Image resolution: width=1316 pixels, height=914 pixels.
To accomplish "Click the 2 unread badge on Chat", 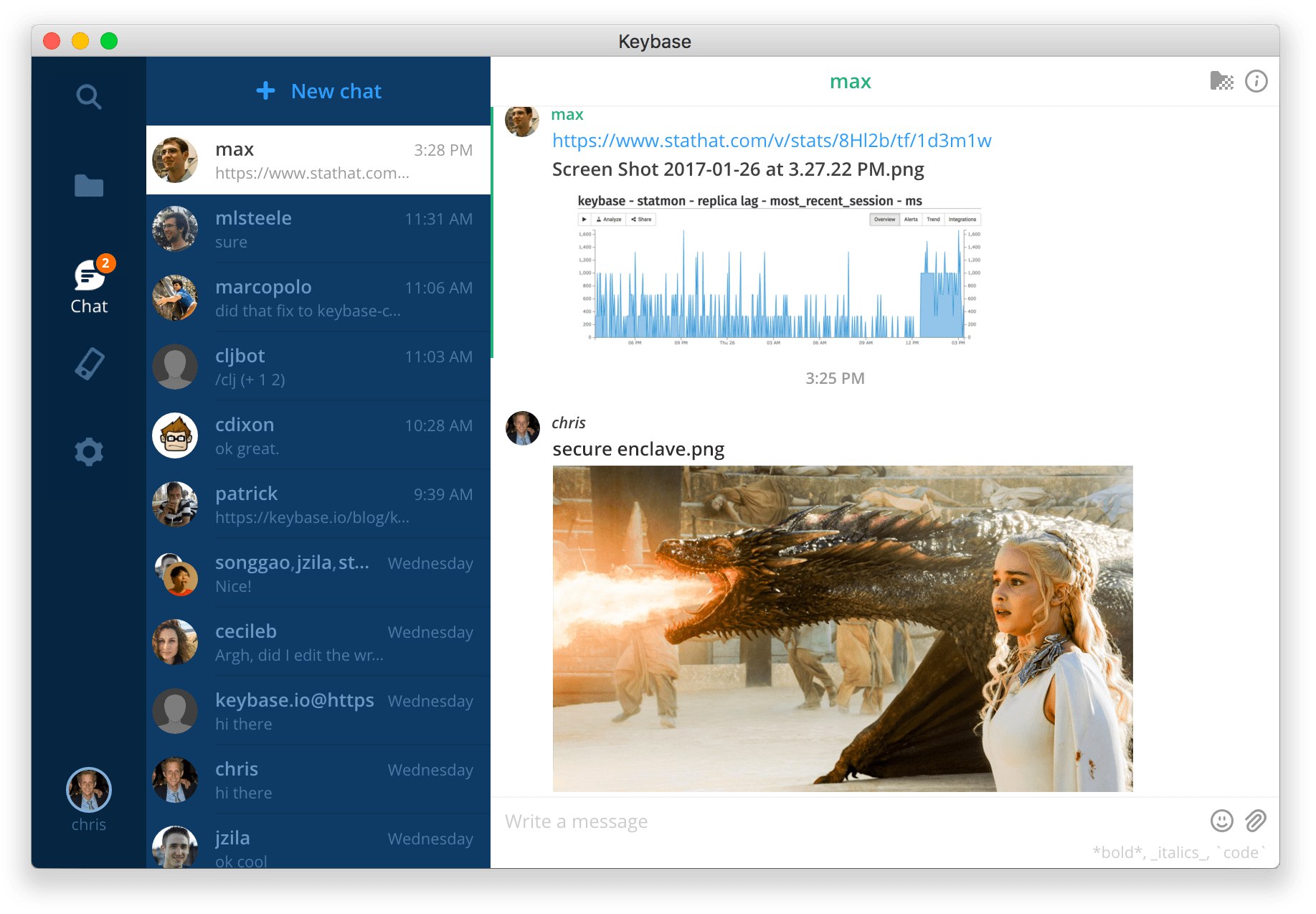I will point(105,263).
